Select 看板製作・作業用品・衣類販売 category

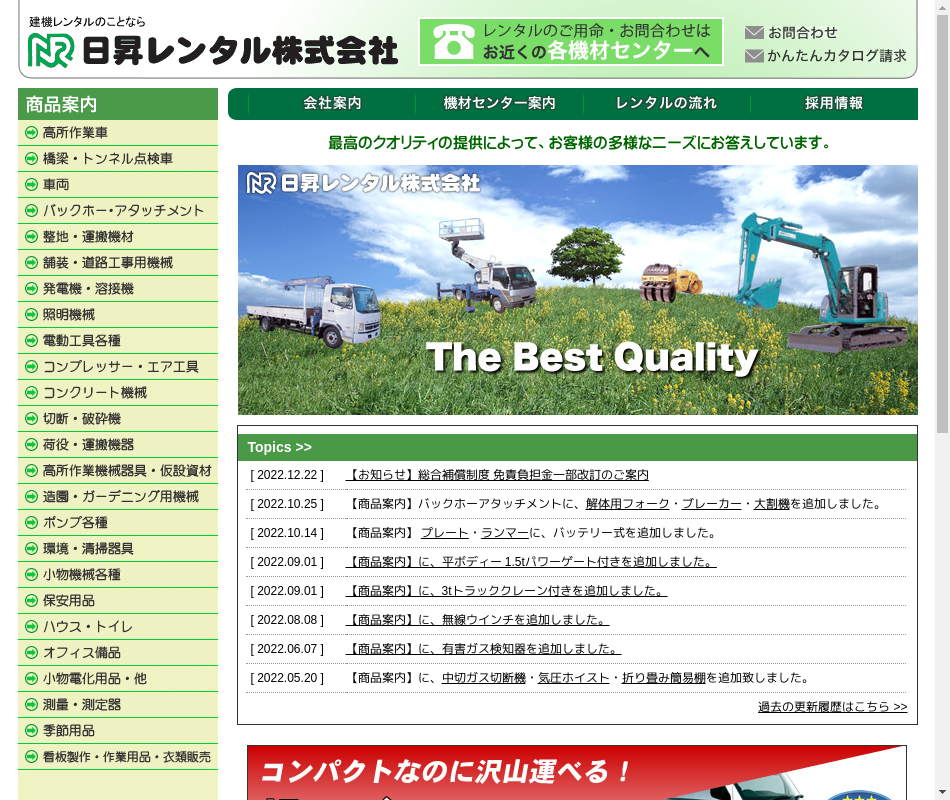tap(118, 758)
